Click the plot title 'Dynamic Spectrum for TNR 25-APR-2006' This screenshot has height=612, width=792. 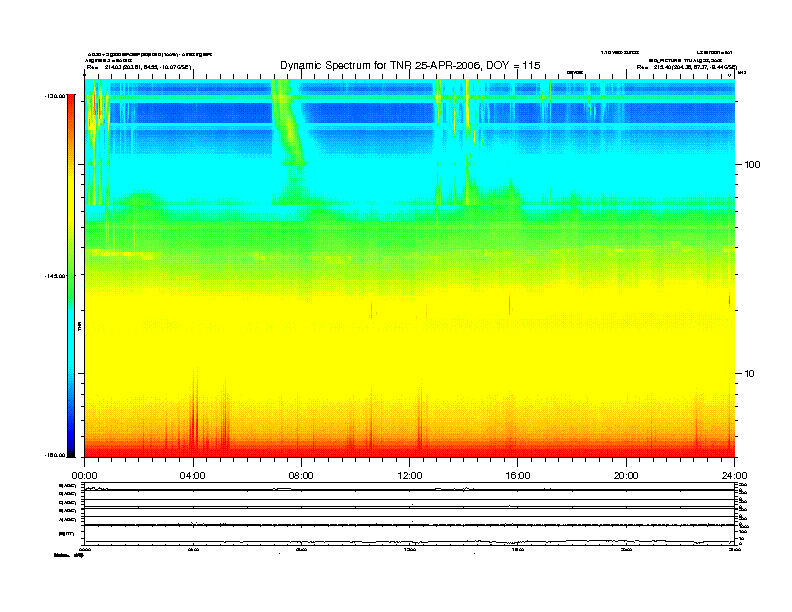tap(410, 65)
